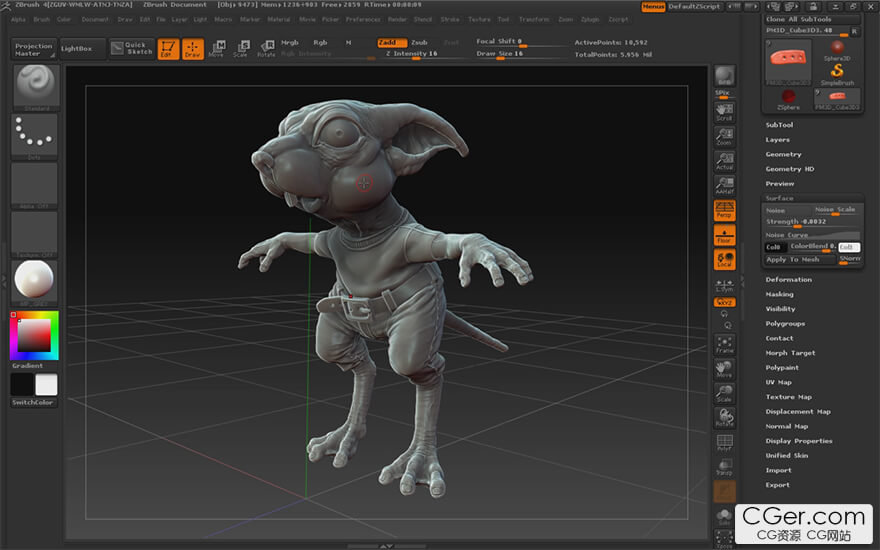Toggle Zadd sculpt mode

click(391, 43)
